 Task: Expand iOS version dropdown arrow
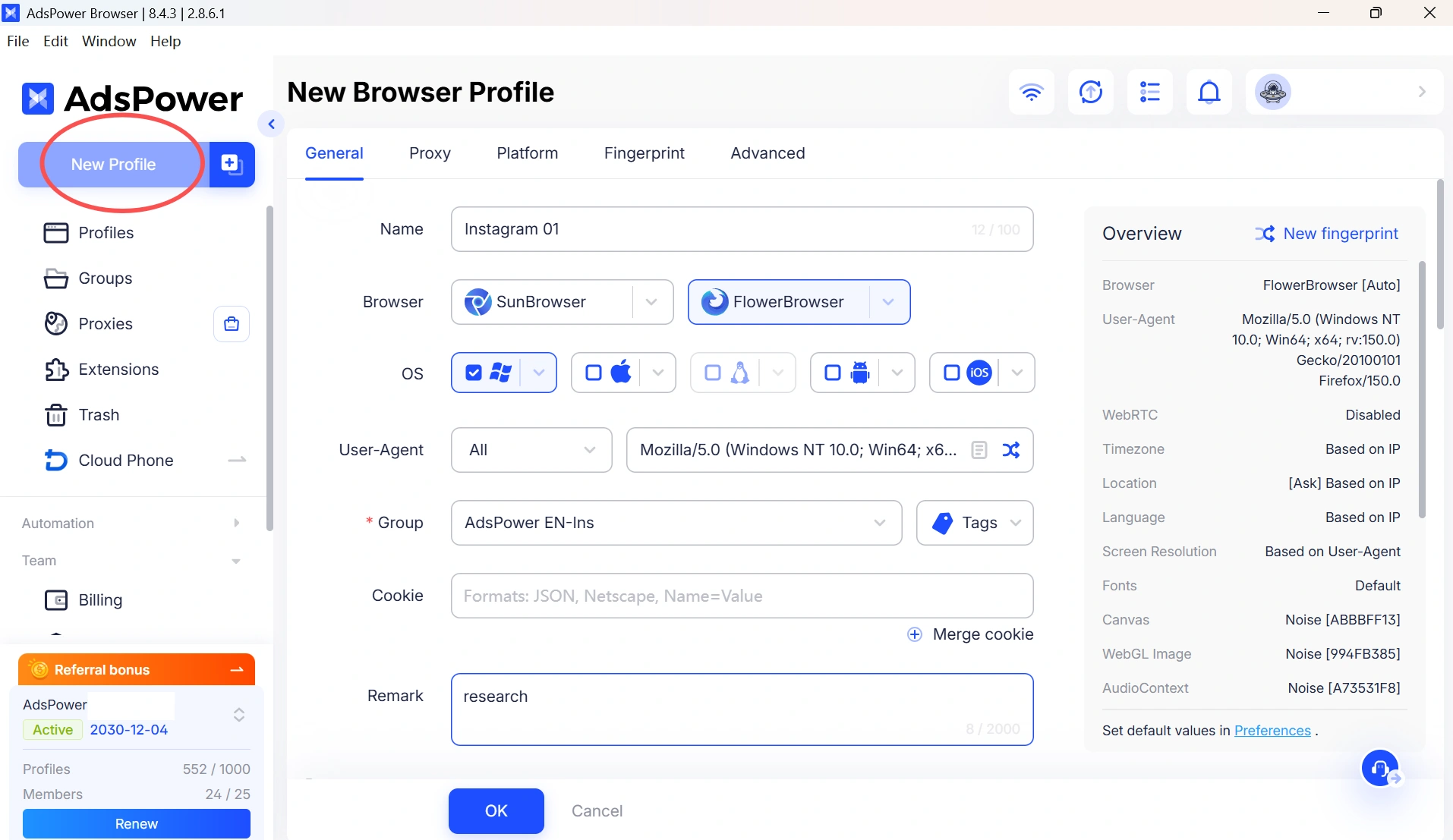[1017, 373]
